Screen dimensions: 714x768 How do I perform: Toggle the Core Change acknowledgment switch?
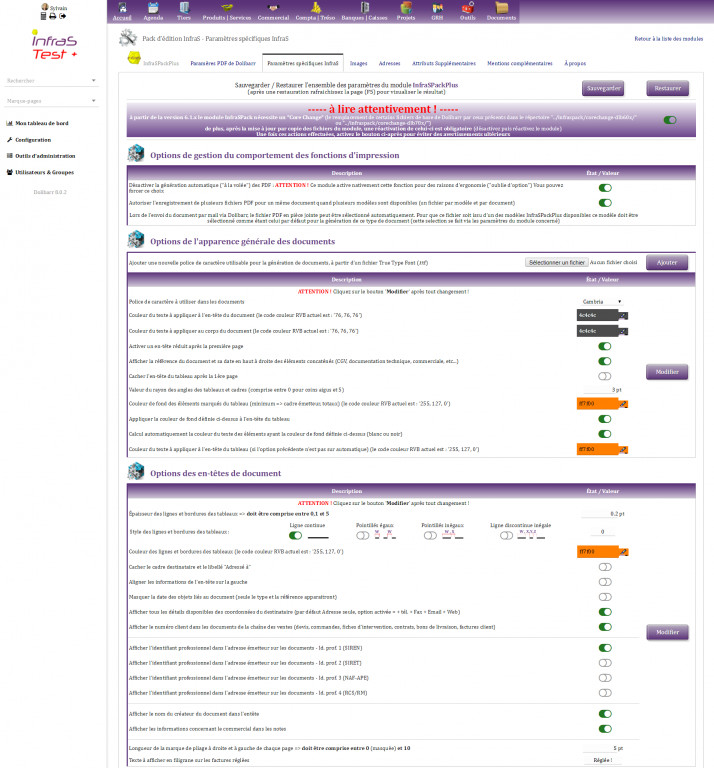tap(670, 120)
